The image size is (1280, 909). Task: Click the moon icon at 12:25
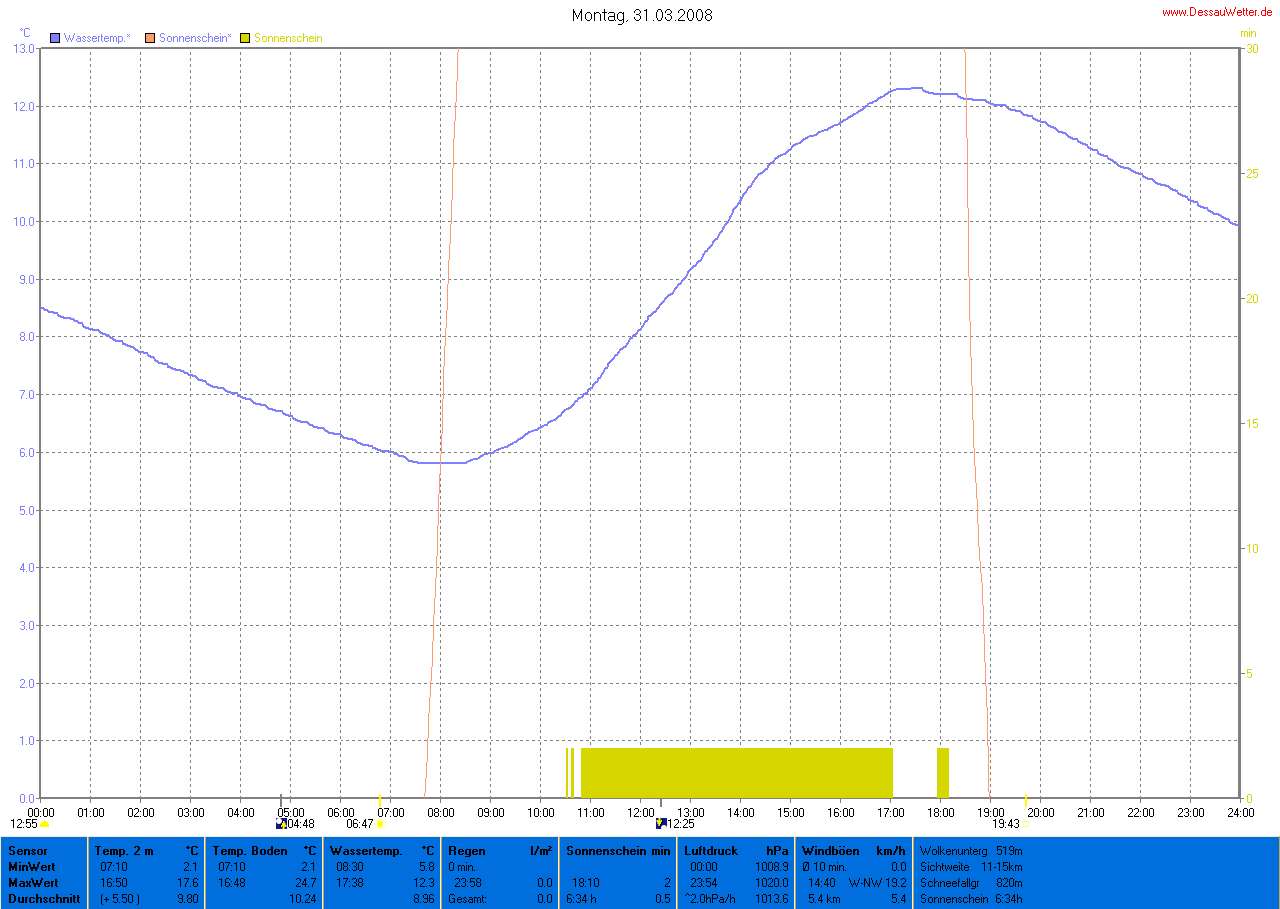tap(660, 824)
